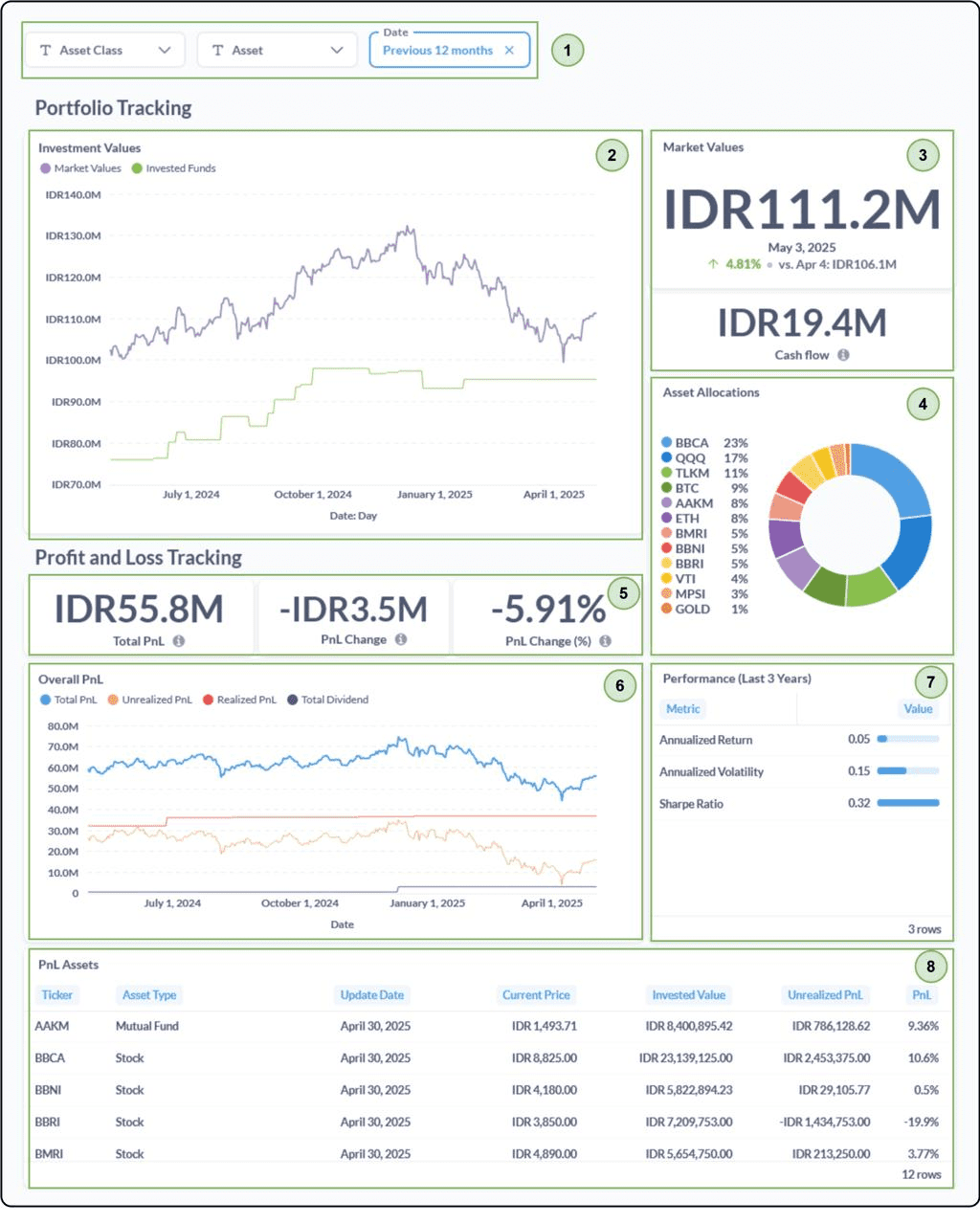The image size is (980, 1224).
Task: Select the QQQ 17% allocation legend entry
Action: 704,458
